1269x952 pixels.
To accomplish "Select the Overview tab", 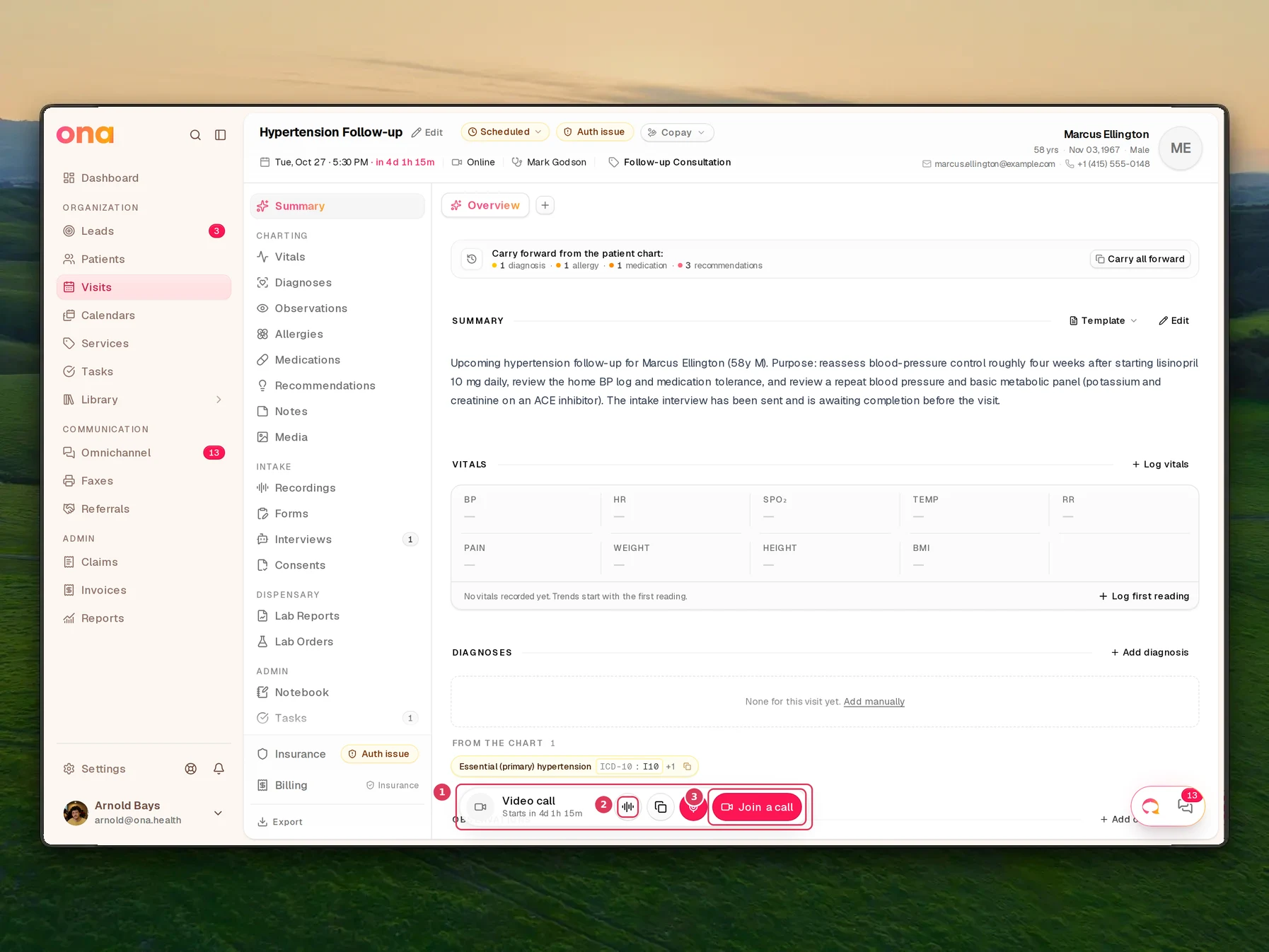I will pyautogui.click(x=485, y=205).
